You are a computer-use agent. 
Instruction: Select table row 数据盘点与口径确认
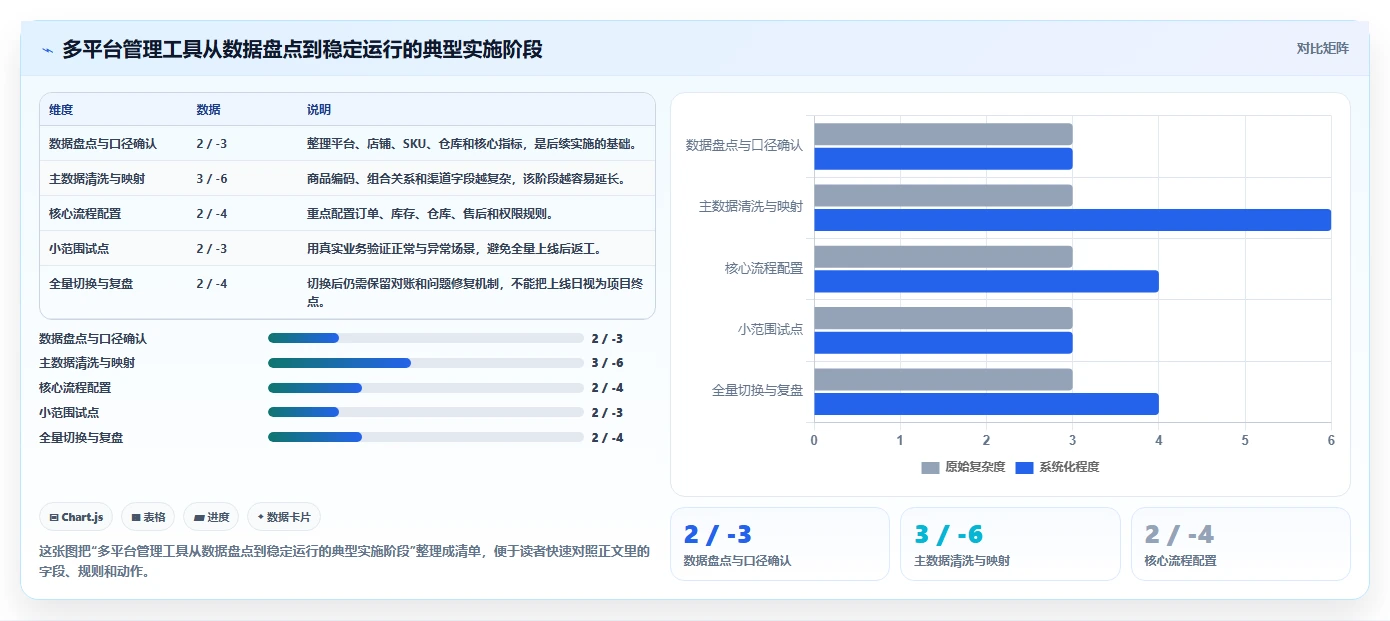(x=347, y=143)
